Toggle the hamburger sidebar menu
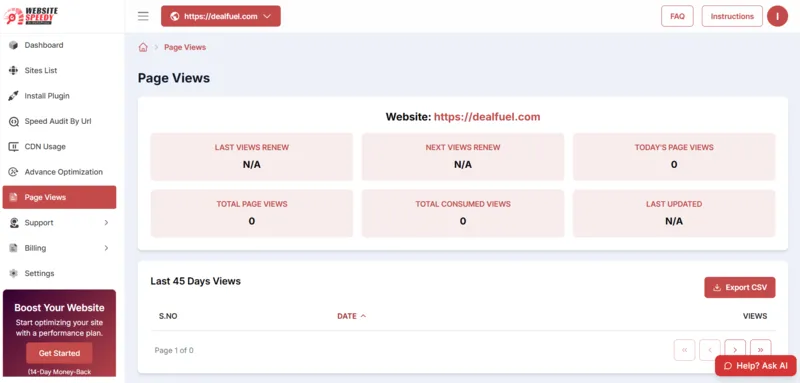This screenshot has height=383, width=800. (x=143, y=16)
